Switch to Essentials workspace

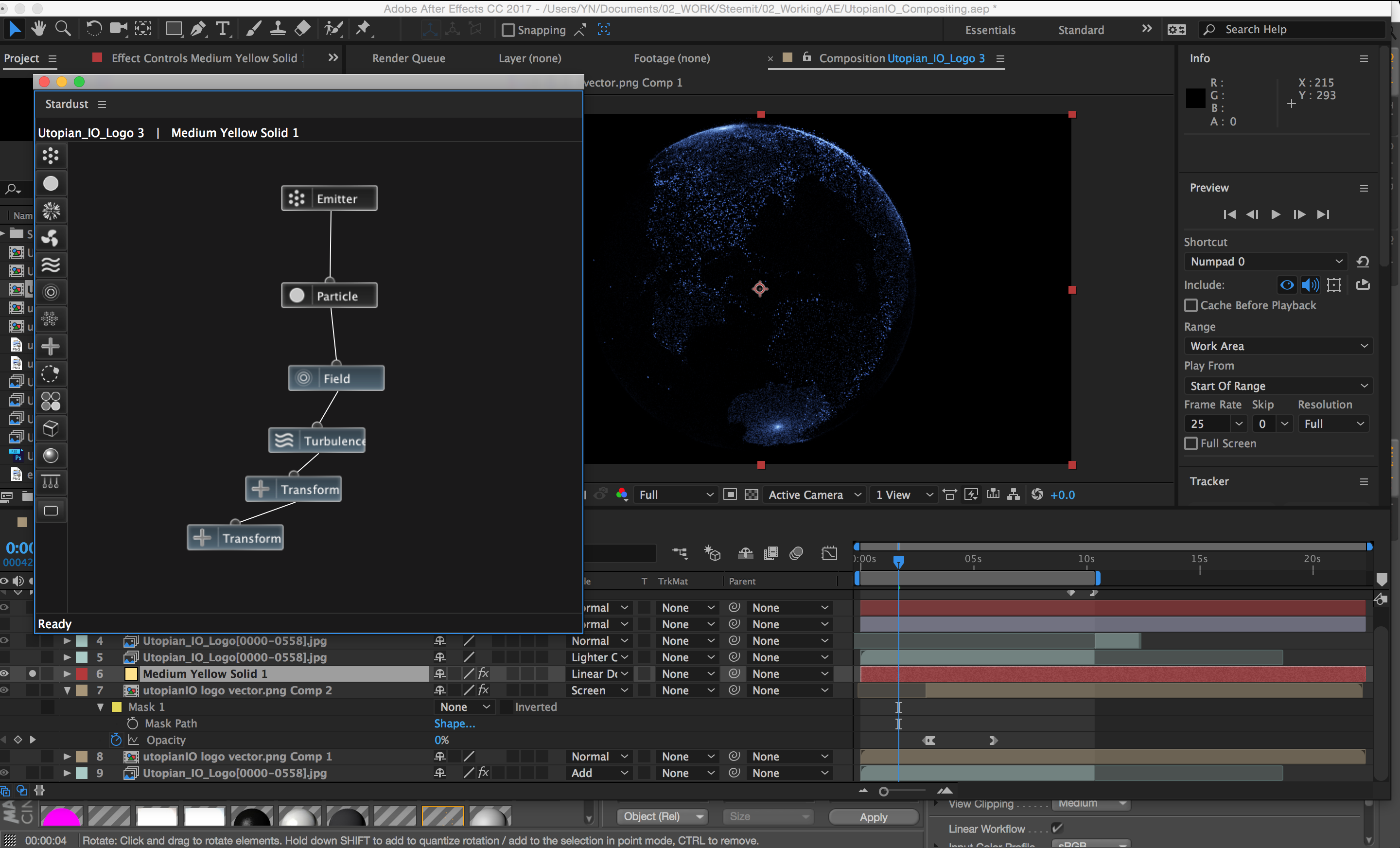[x=990, y=30]
